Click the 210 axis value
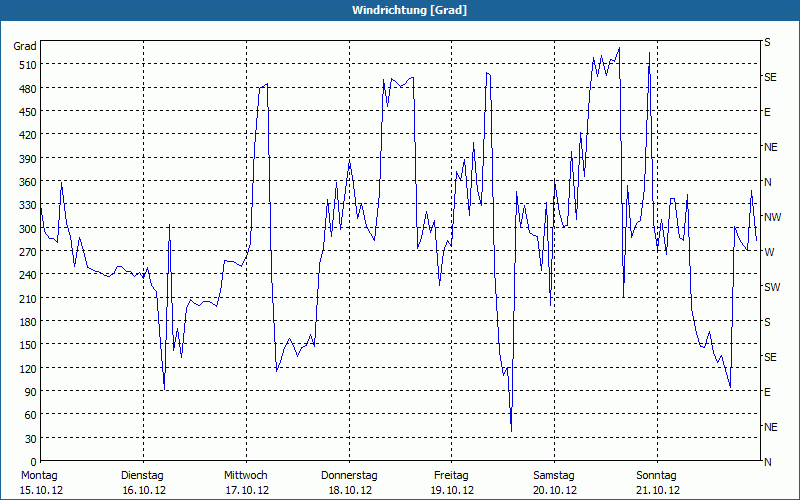The width and height of the screenshot is (800, 500). [x=28, y=298]
